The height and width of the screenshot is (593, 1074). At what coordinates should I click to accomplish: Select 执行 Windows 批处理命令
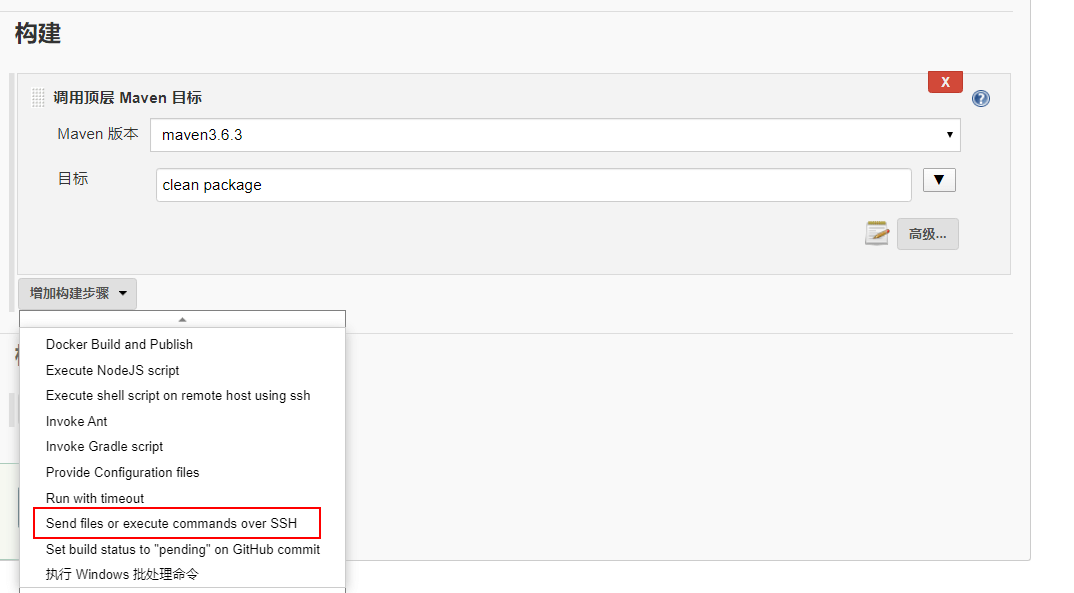(x=122, y=575)
